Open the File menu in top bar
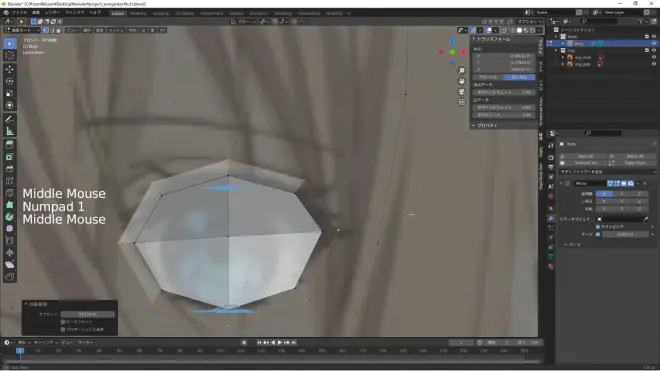This screenshot has width=660, height=371. tap(19, 13)
